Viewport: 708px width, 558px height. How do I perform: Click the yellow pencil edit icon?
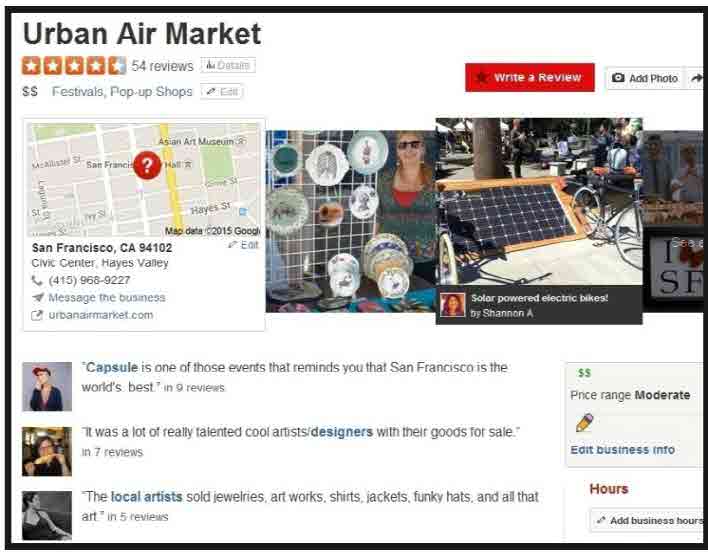tap(585, 422)
